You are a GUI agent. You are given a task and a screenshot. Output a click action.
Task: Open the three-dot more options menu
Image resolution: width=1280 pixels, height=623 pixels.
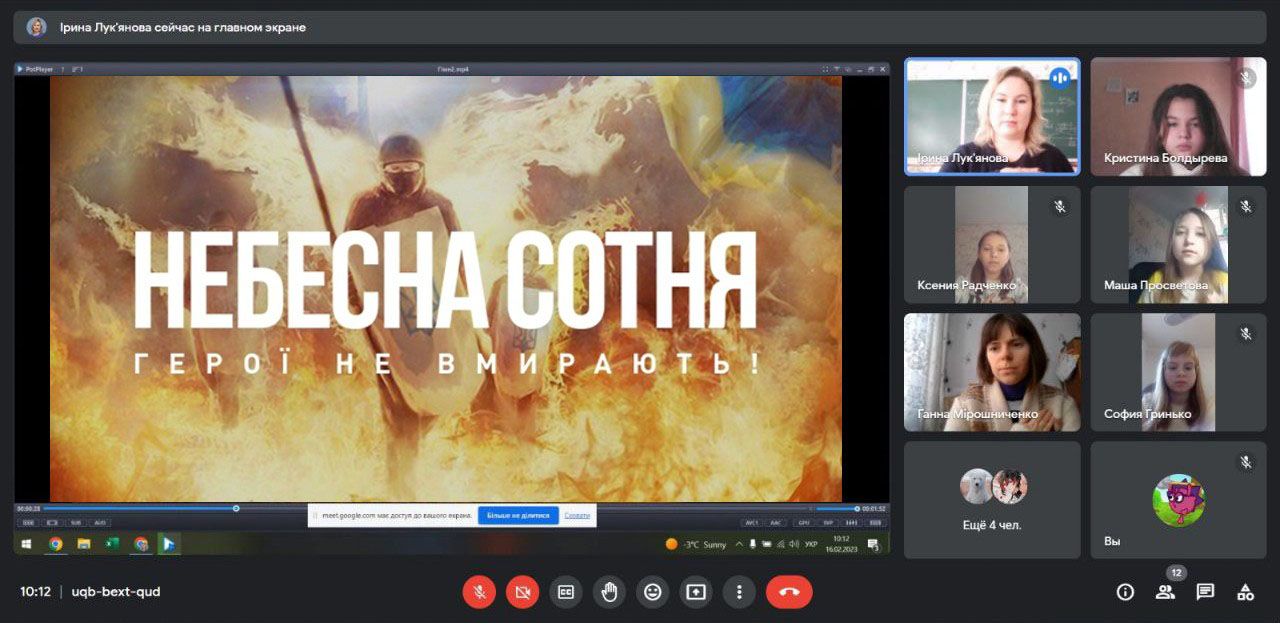click(739, 592)
